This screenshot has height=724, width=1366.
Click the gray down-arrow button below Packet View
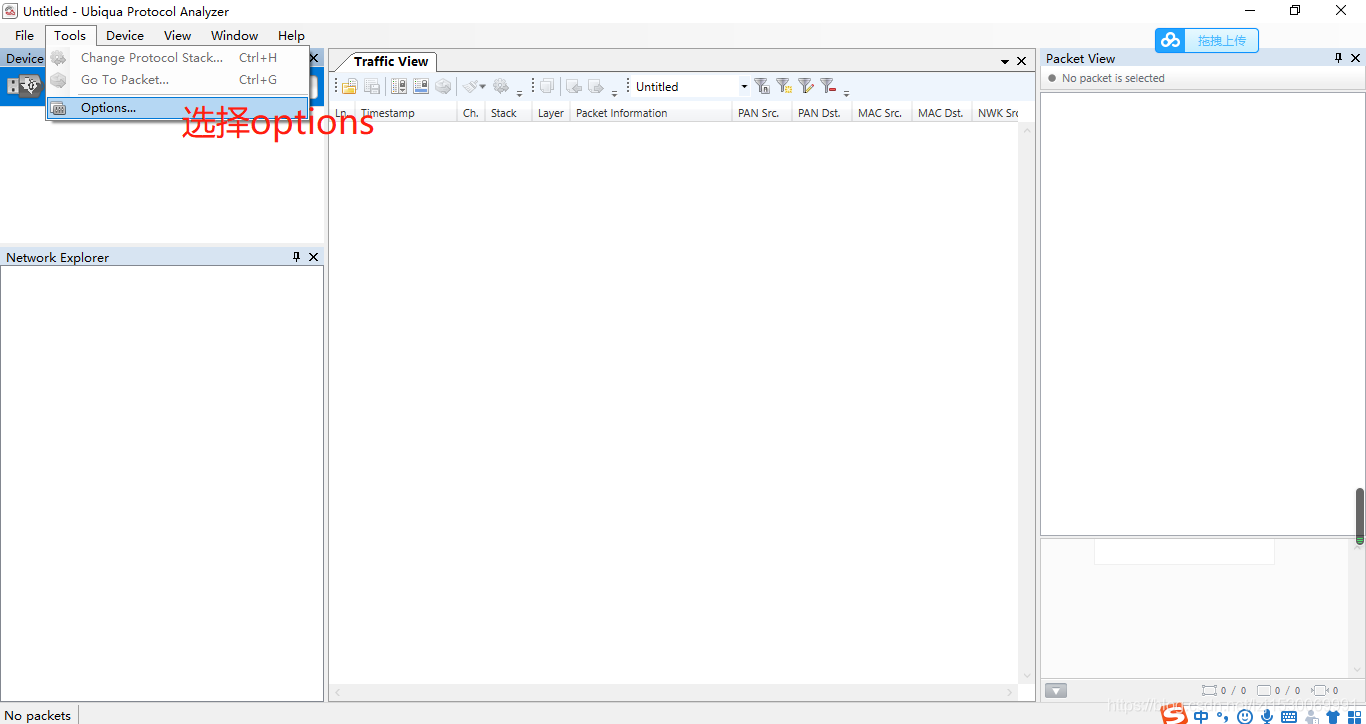pyautogui.click(x=1056, y=690)
